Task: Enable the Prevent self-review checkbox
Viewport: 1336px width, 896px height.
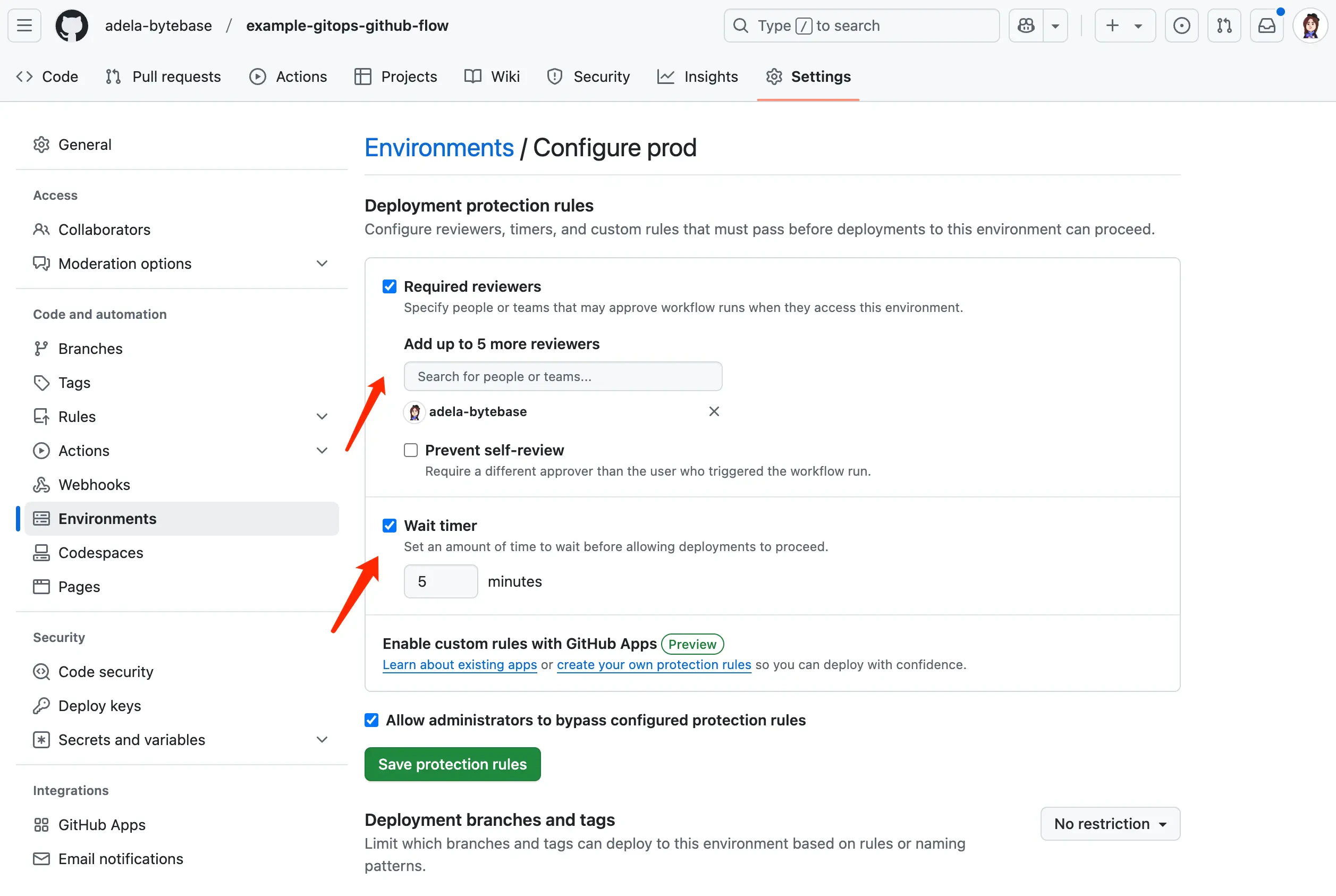Action: tap(411, 450)
